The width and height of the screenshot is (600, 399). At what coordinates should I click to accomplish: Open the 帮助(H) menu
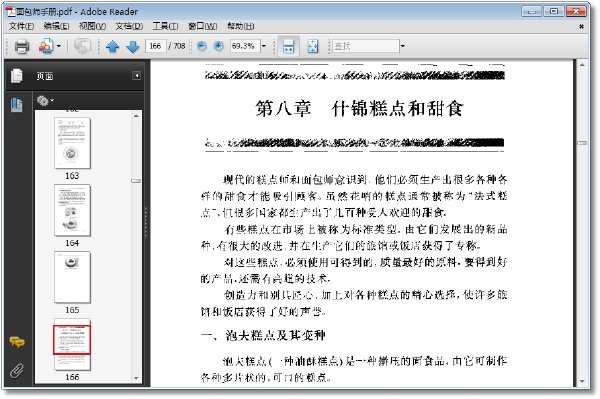pyautogui.click(x=240, y=26)
